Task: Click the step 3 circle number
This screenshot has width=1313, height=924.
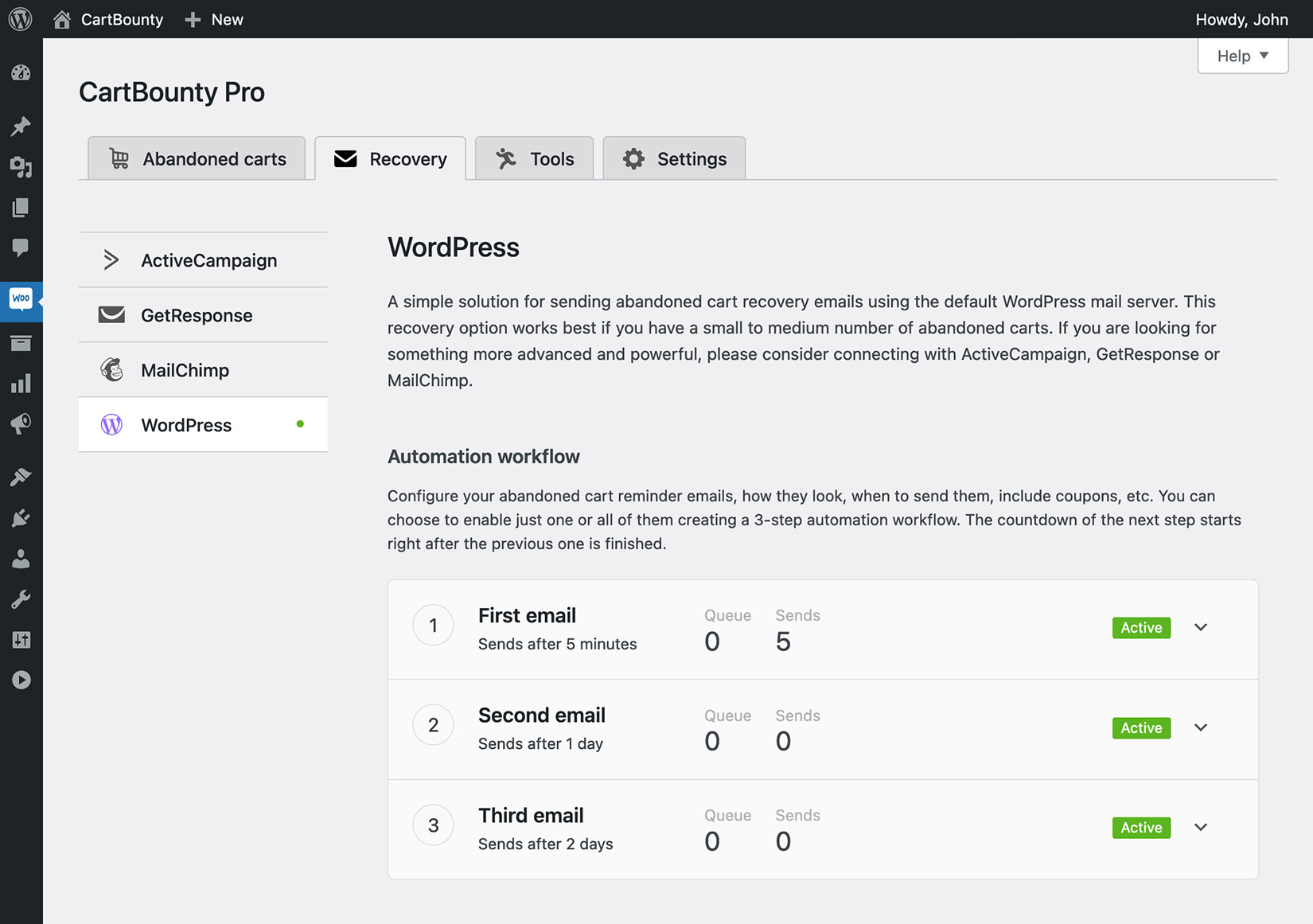Action: click(x=434, y=825)
